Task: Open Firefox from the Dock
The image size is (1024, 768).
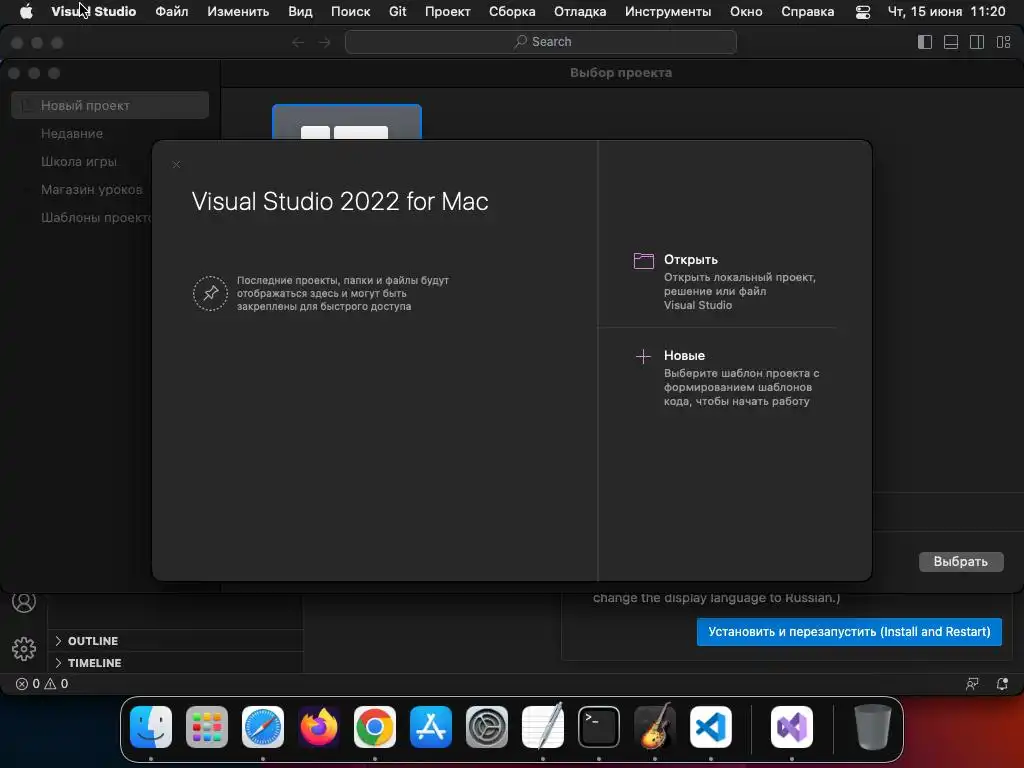Action: (x=319, y=727)
